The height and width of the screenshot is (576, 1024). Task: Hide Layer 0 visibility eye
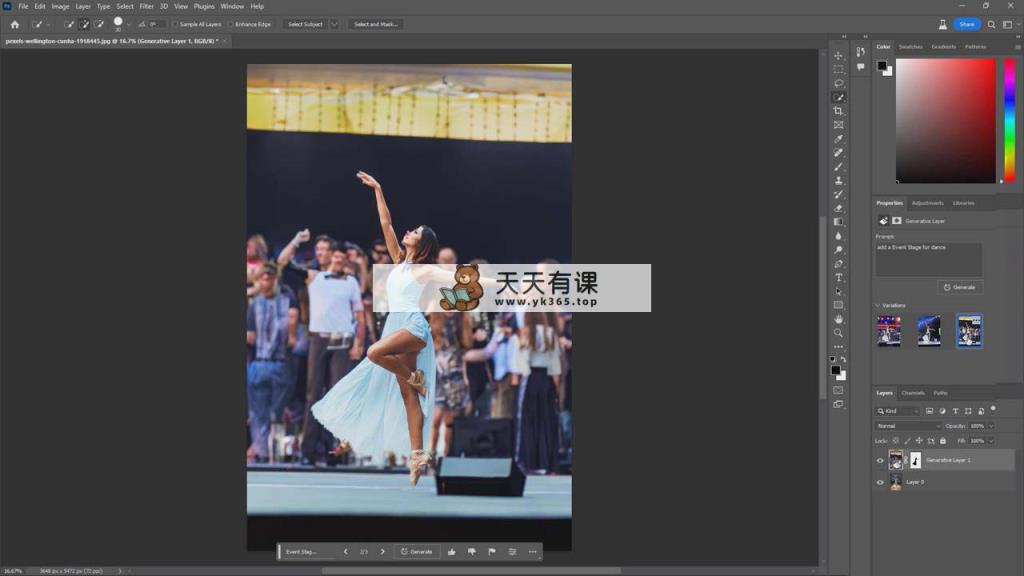tap(880, 483)
